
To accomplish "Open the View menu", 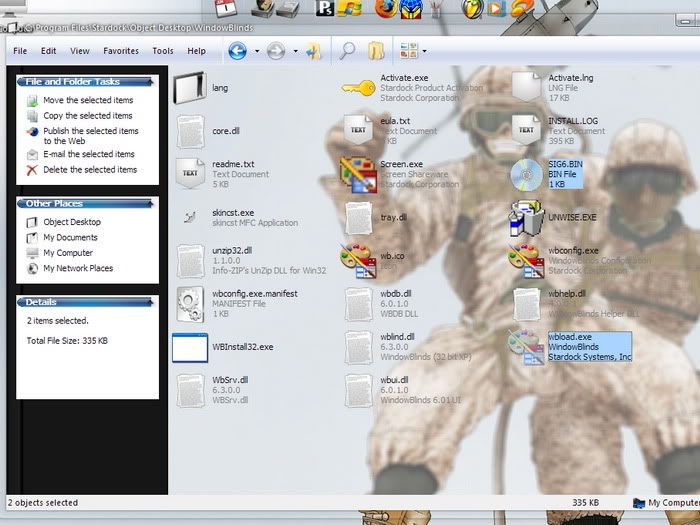I will tap(79, 51).
